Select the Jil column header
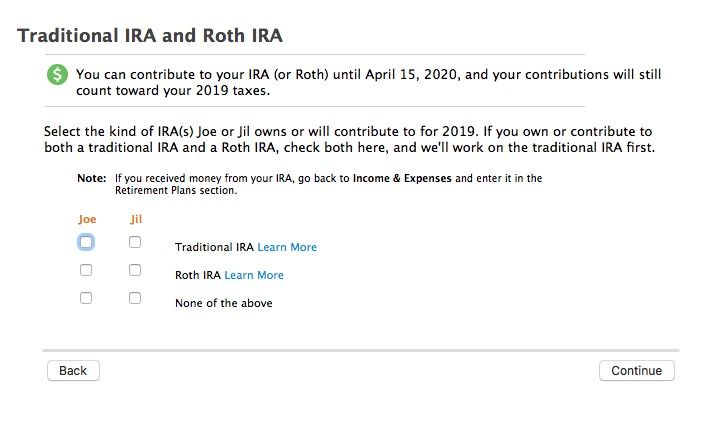Image resolution: width=703 pixels, height=444 pixels. pyautogui.click(x=136, y=219)
